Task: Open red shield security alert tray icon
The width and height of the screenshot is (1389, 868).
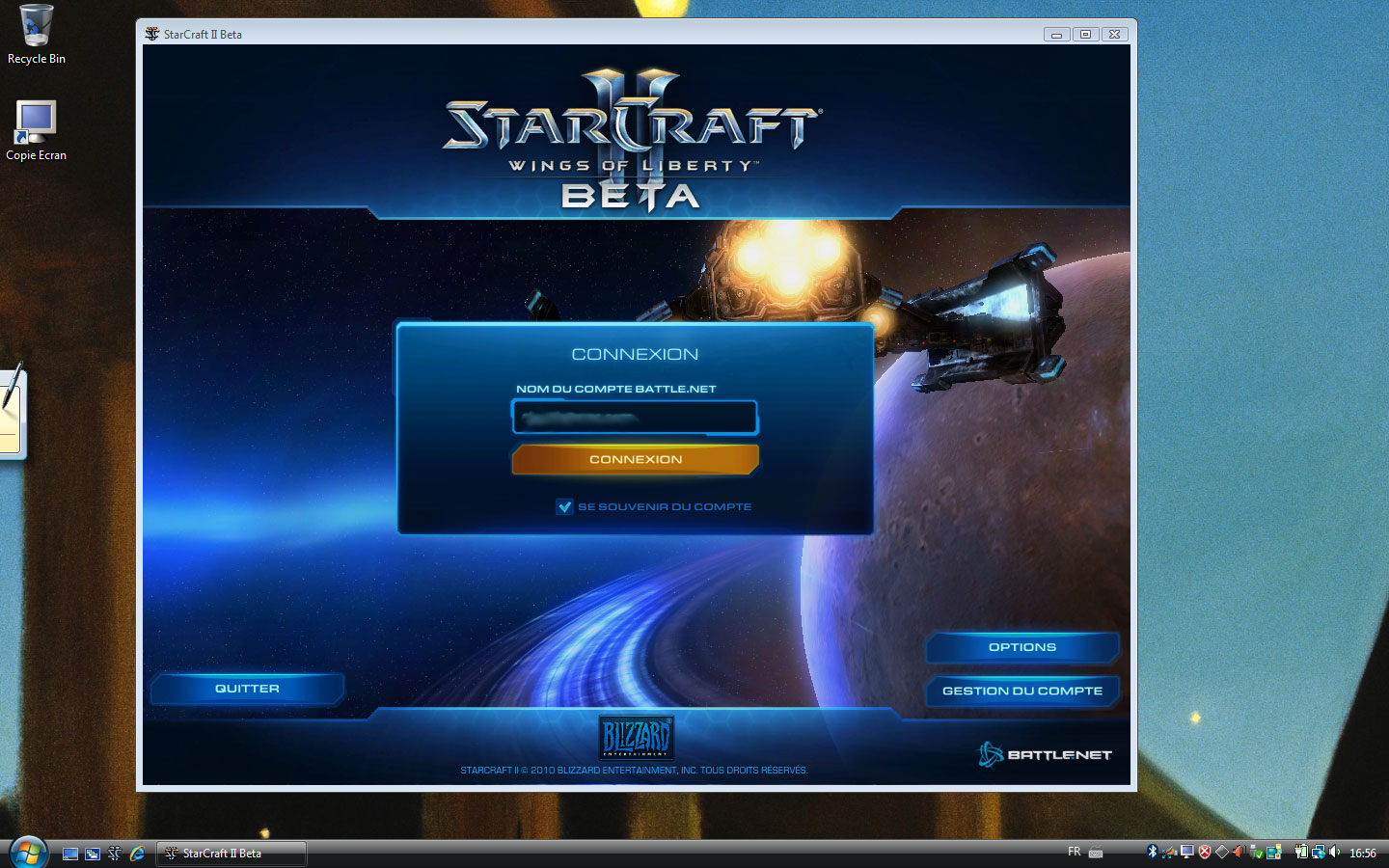Action: [1205, 852]
